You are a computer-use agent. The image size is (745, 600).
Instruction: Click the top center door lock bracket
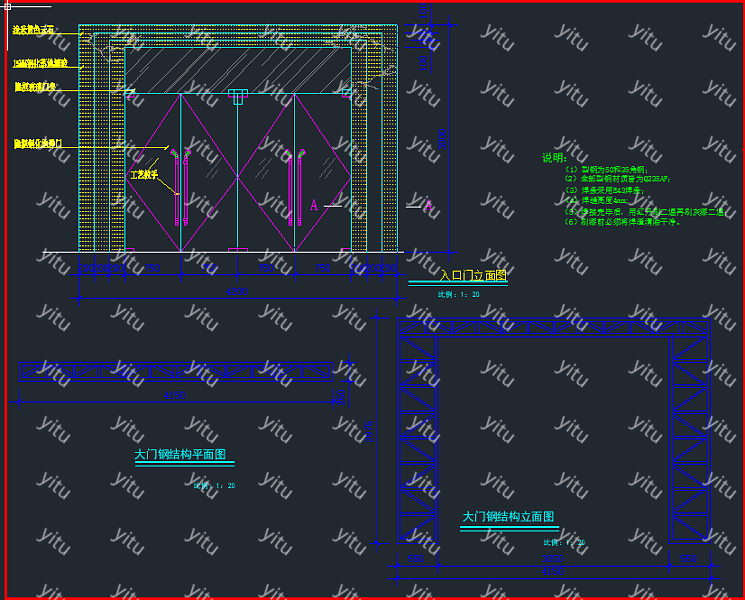click(x=237, y=97)
